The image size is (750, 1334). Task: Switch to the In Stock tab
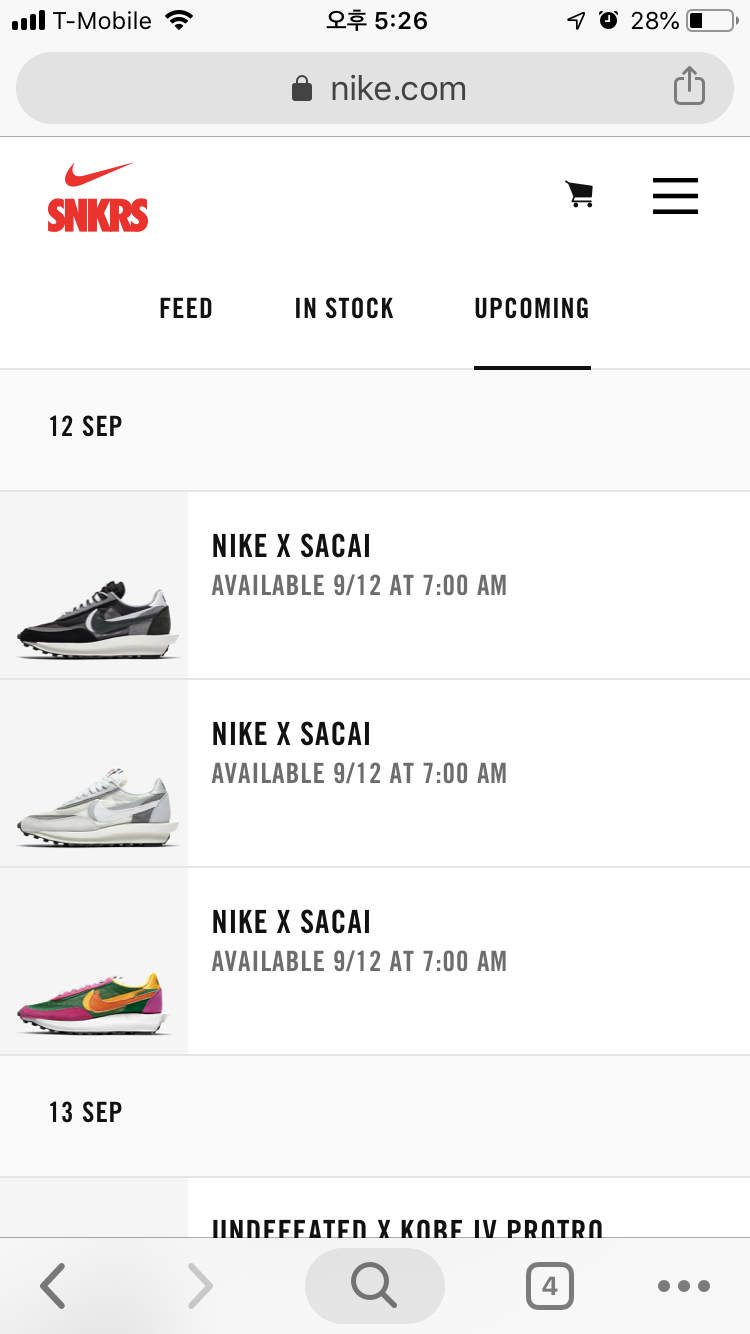pos(344,308)
